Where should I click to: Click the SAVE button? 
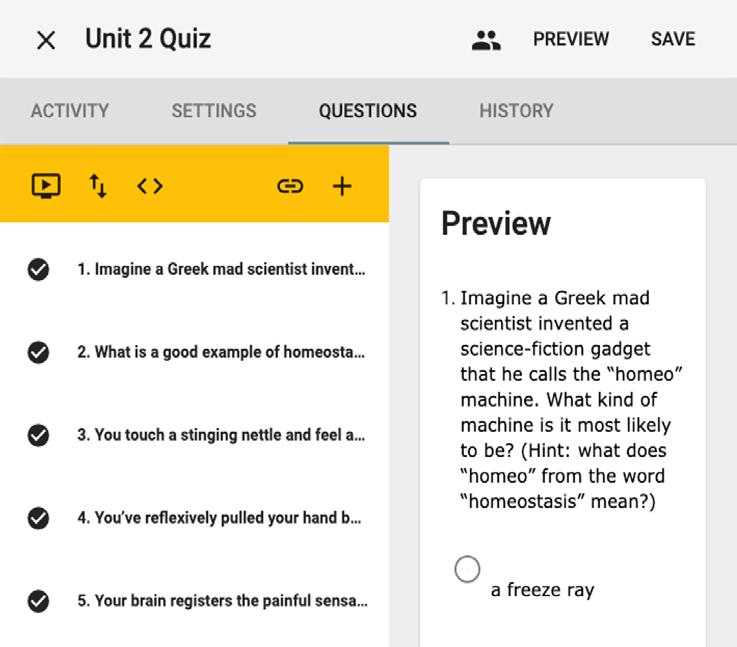[673, 39]
